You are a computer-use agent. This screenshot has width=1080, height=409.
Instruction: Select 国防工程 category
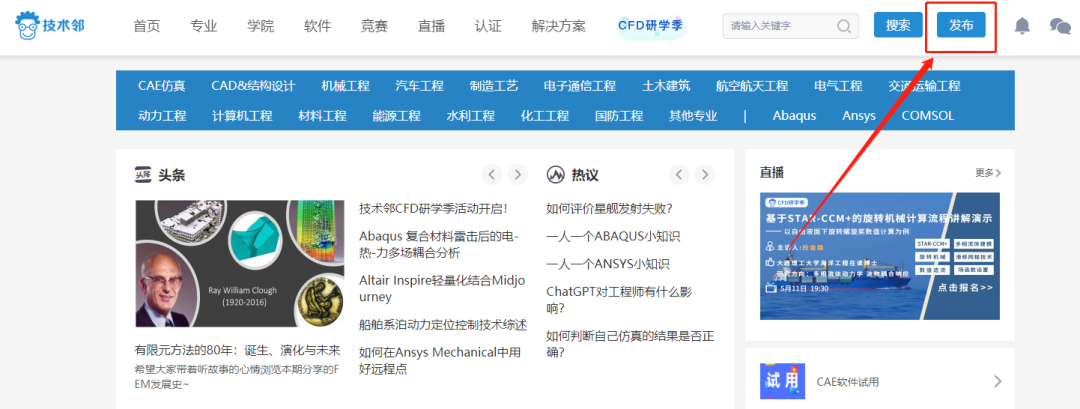[x=619, y=116]
